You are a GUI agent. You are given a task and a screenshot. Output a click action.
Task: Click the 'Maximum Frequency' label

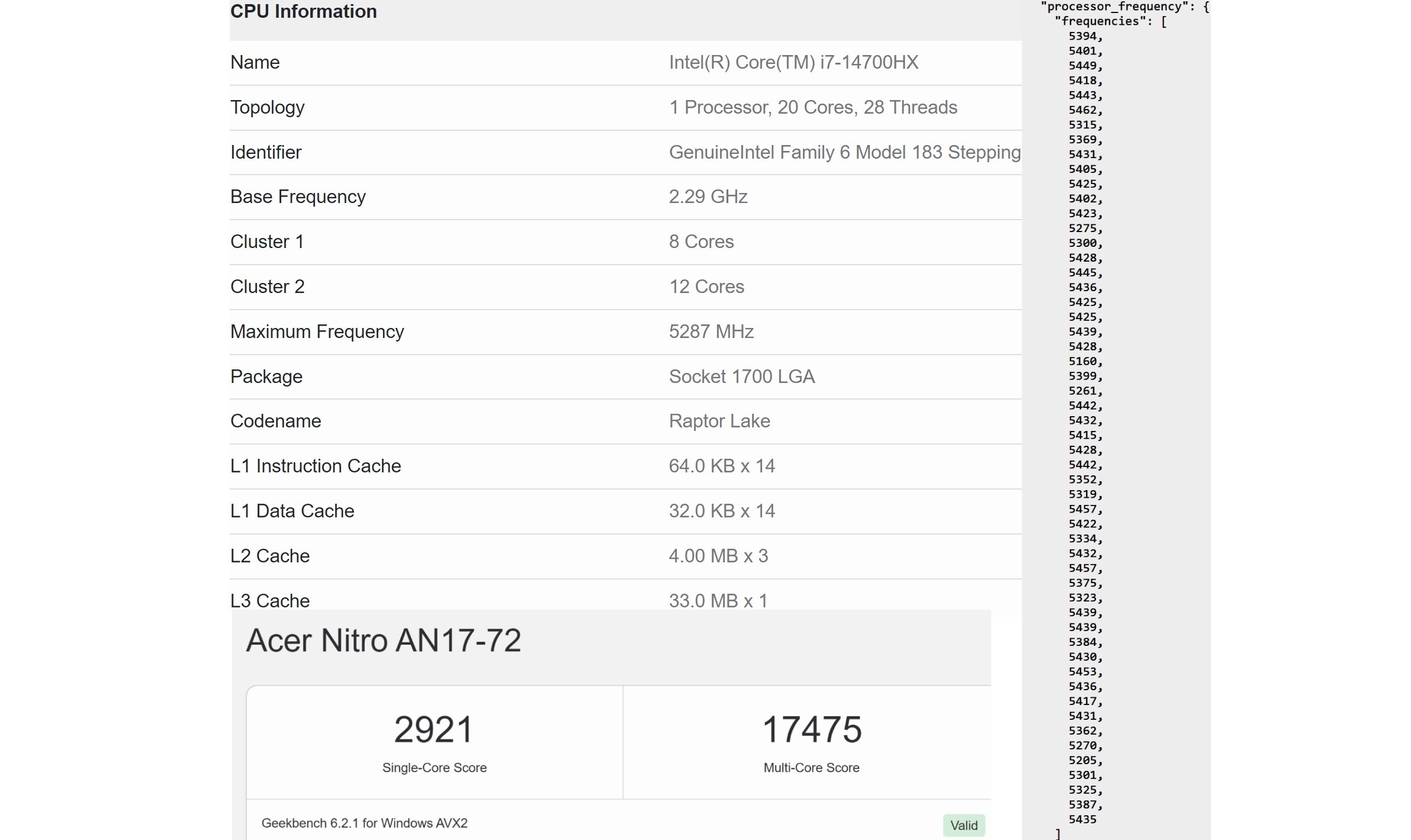click(x=317, y=332)
